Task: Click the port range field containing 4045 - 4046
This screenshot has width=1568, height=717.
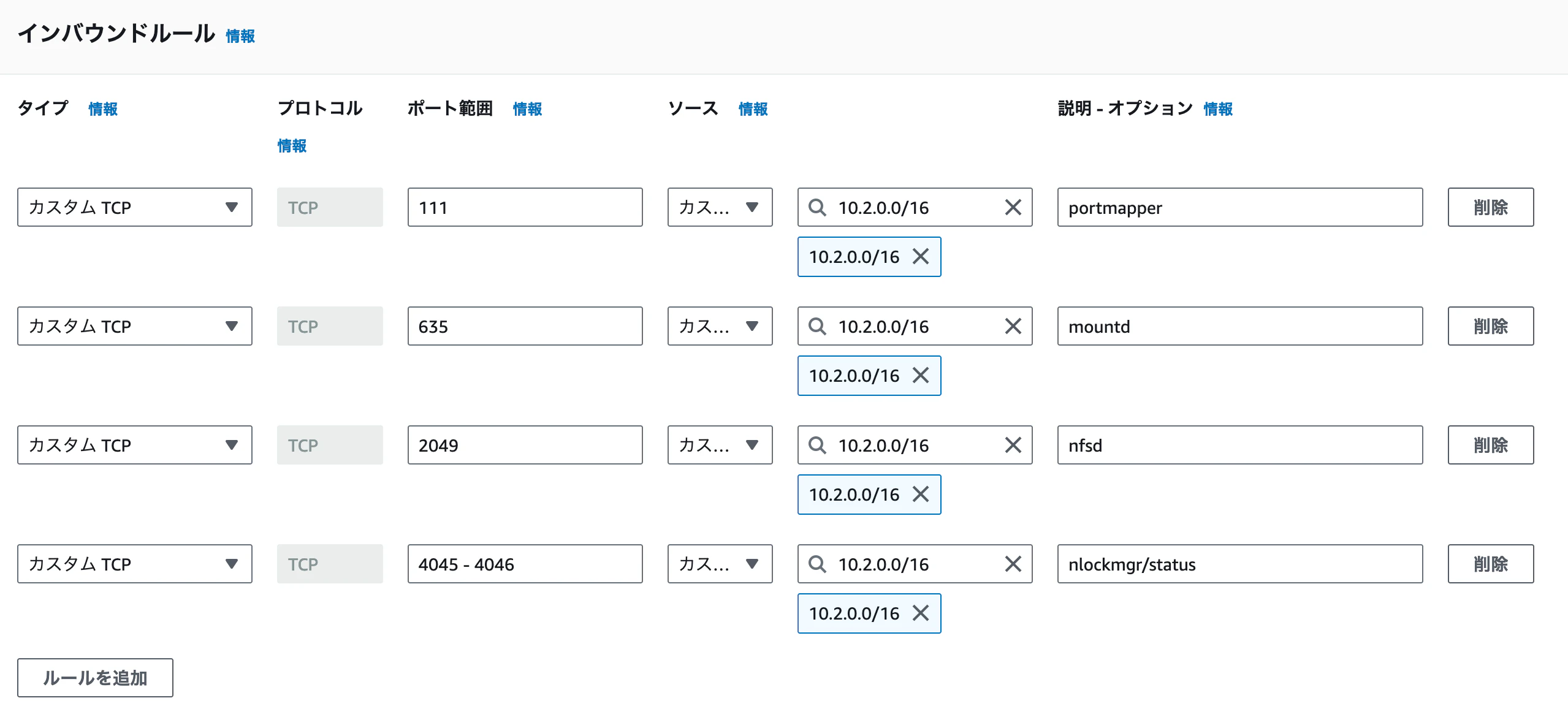Action: 525,564
